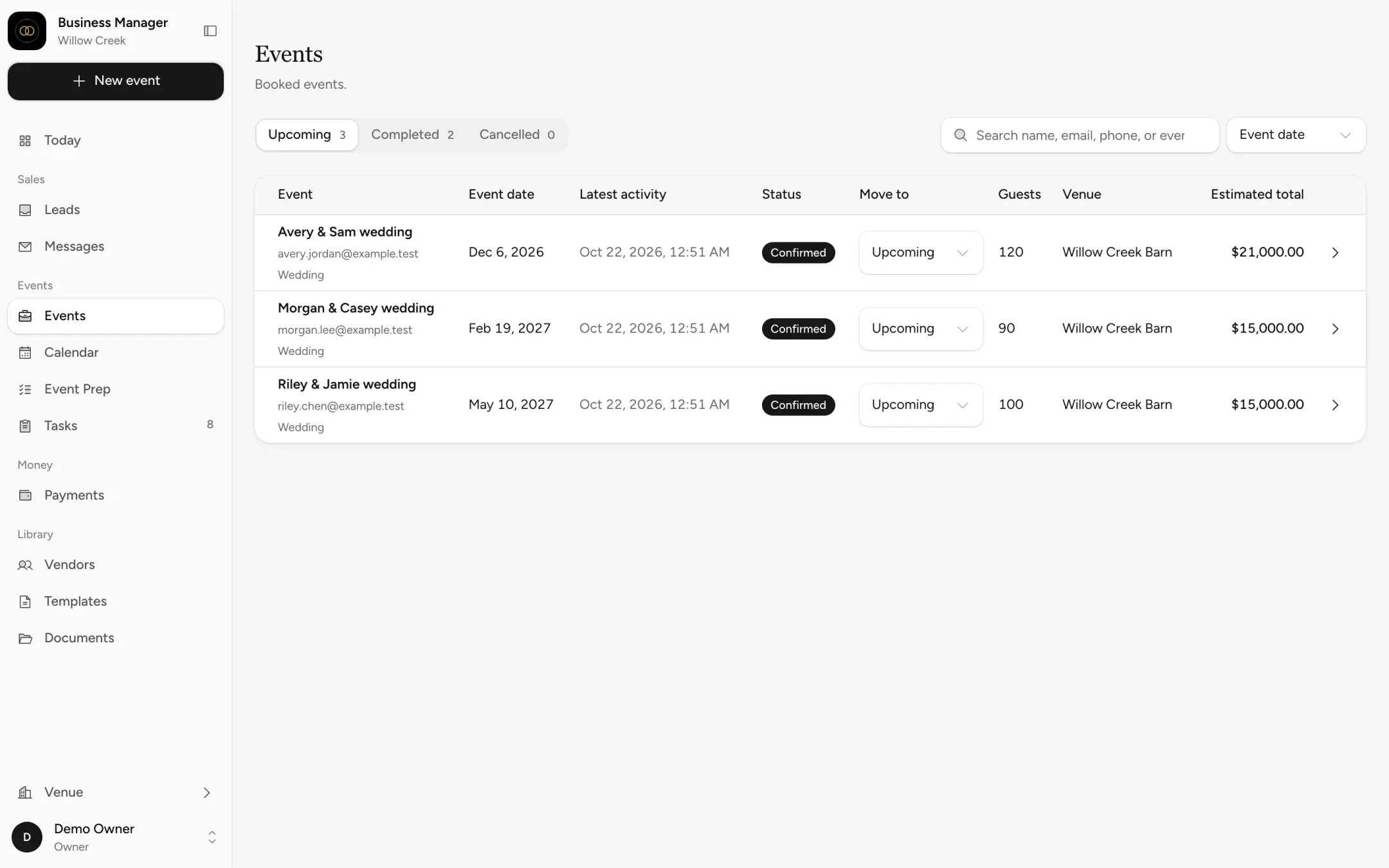The width and height of the screenshot is (1389, 868).
Task: Open Vendors library
Action: point(116,565)
